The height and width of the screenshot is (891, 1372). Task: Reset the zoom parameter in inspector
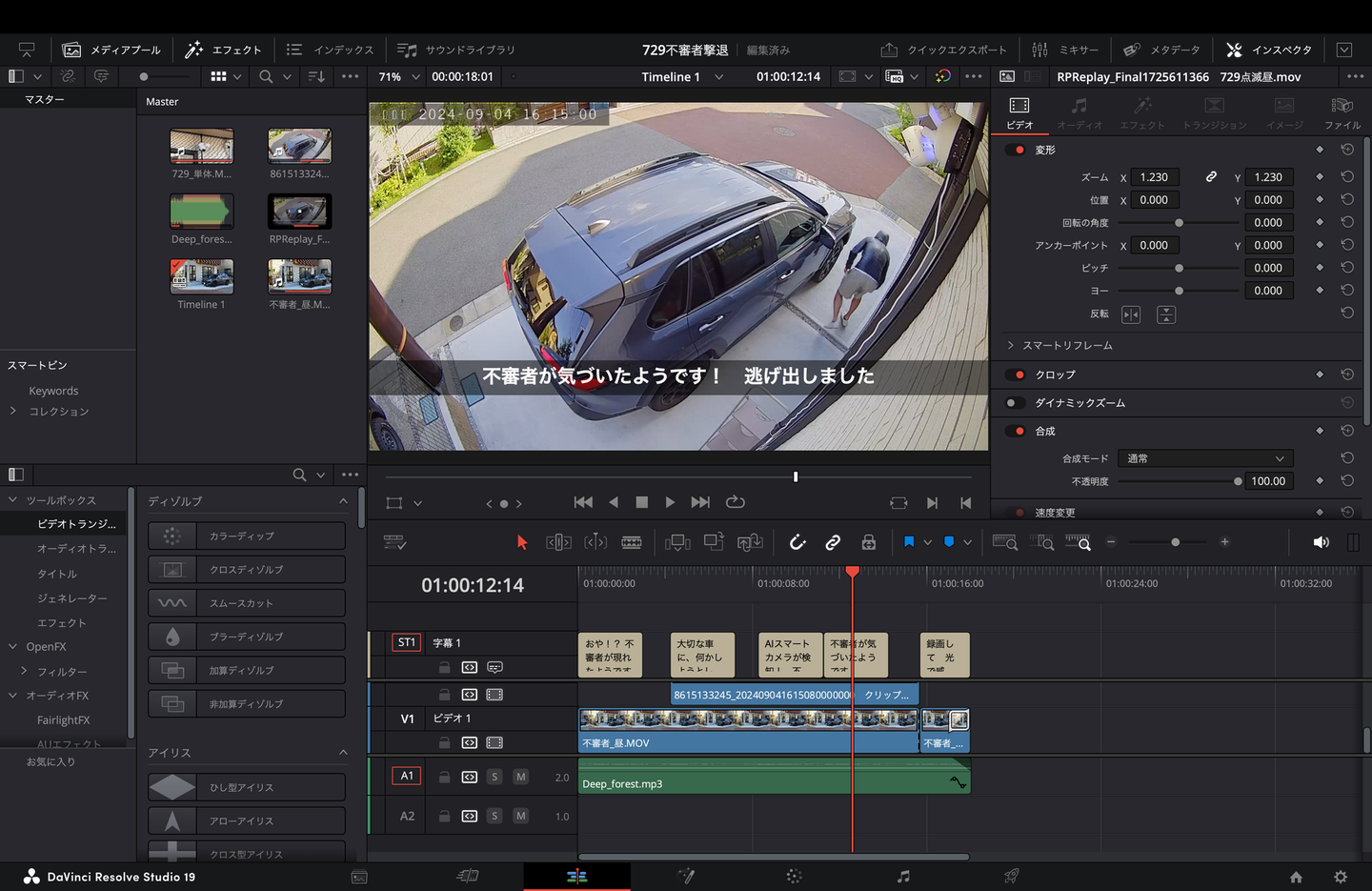tap(1347, 177)
